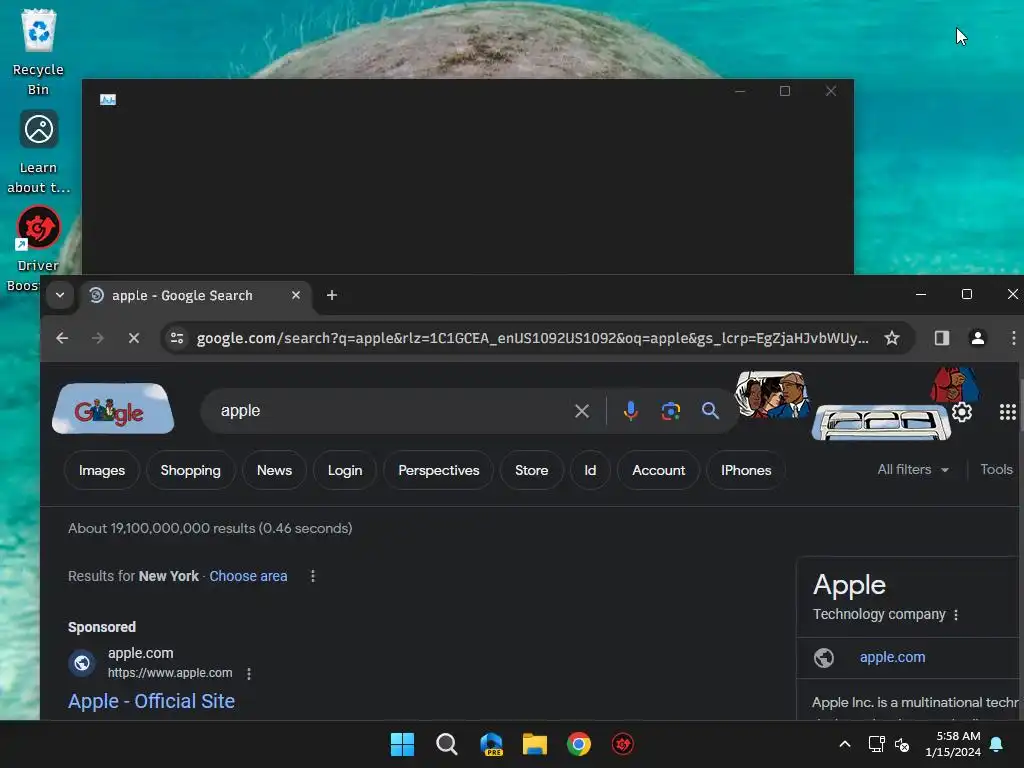
Task: Click the Choose area link
Action: click(x=248, y=576)
